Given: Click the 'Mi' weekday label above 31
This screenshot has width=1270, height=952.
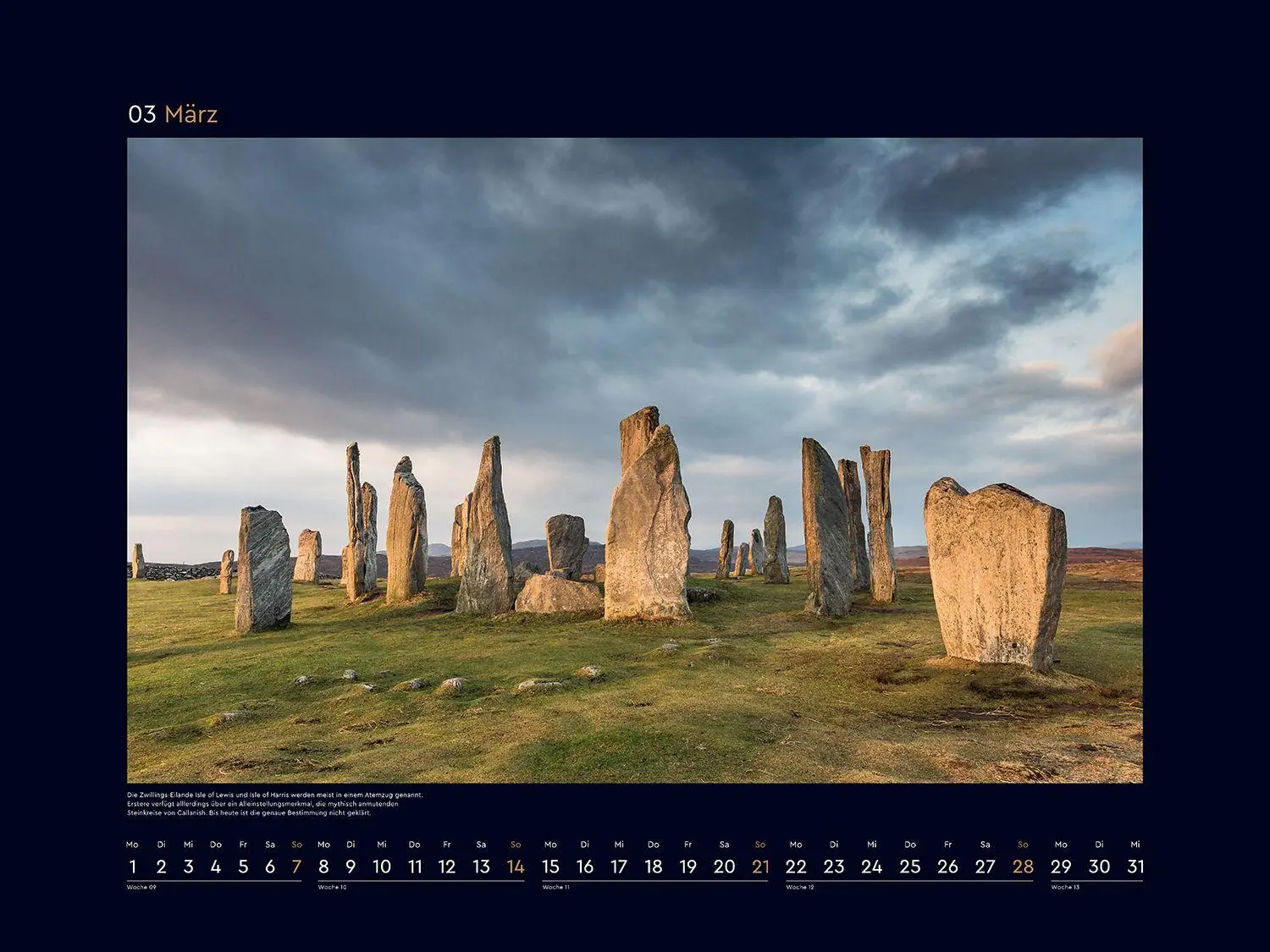Looking at the screenshot, I should coord(1135,845).
